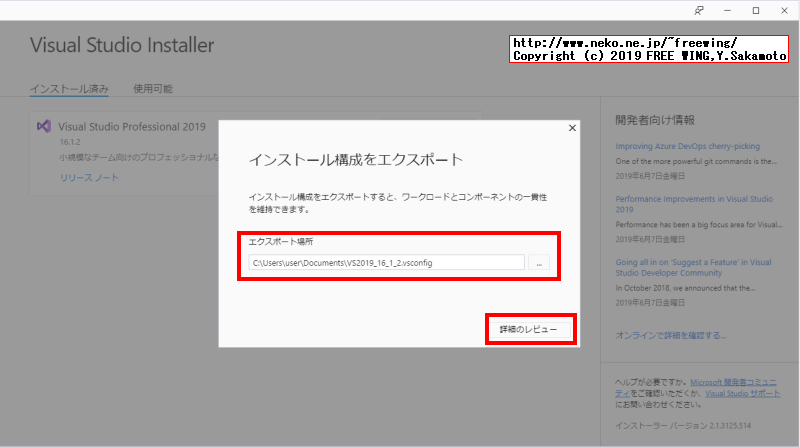Close the Visual Studio Installer window

pyautogui.click(x=785, y=11)
